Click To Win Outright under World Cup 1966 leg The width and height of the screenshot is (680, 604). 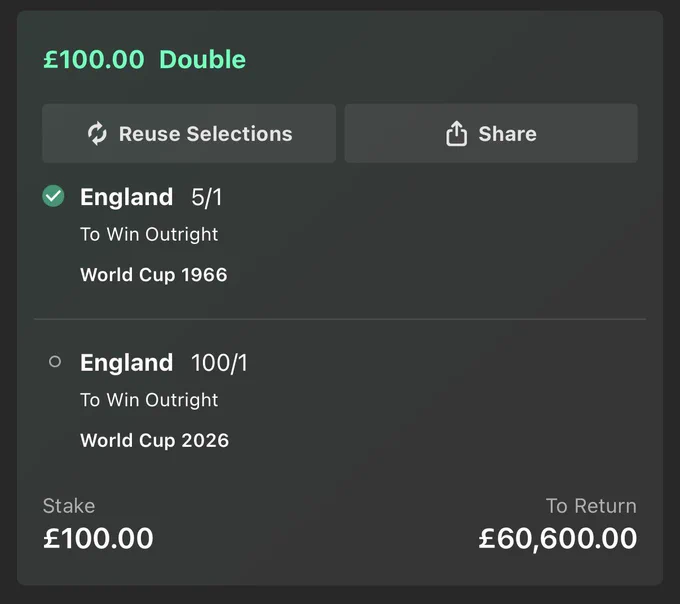(x=149, y=235)
